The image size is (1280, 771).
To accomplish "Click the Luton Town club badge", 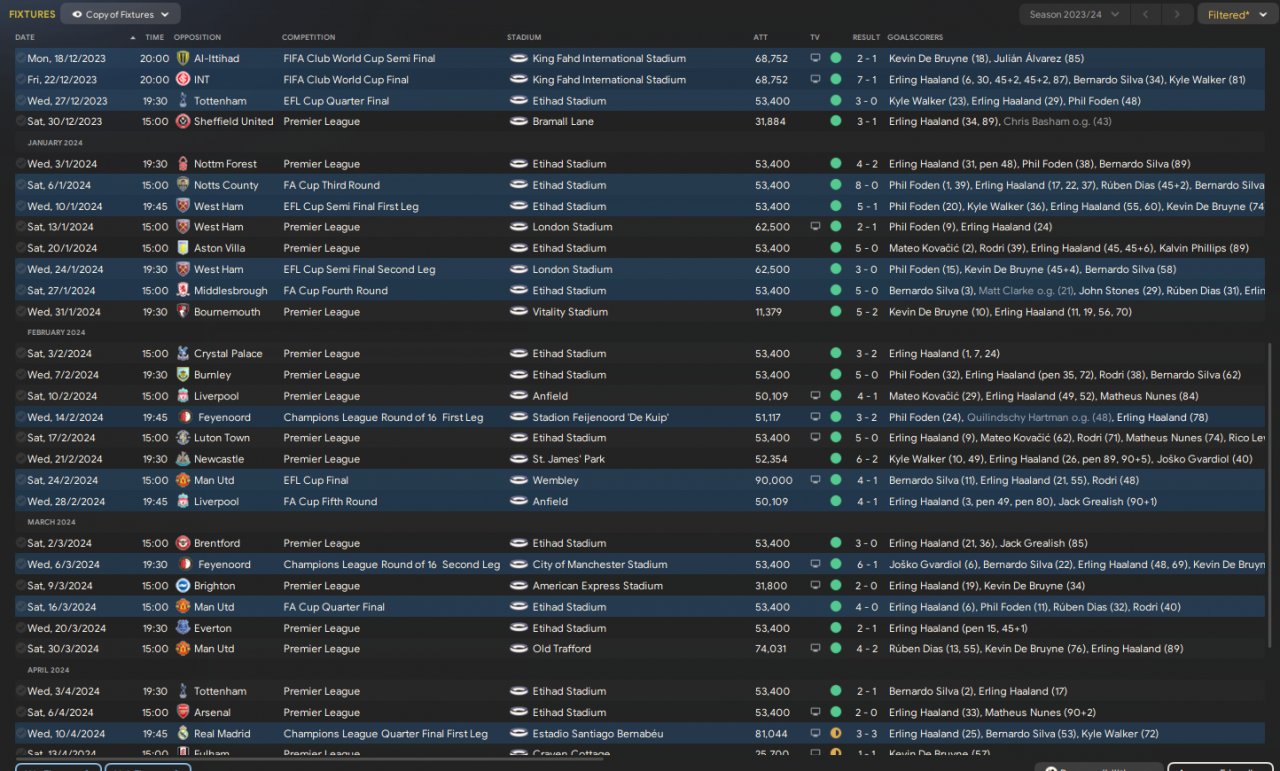I will pos(183,438).
